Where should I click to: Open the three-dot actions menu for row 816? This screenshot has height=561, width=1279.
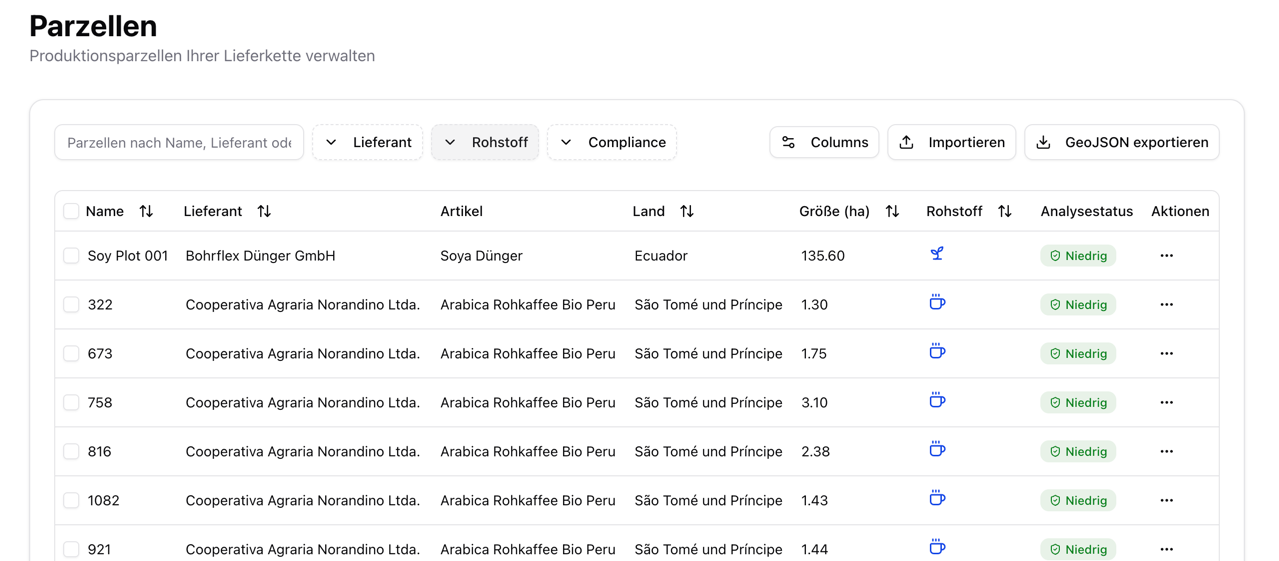[1167, 452]
